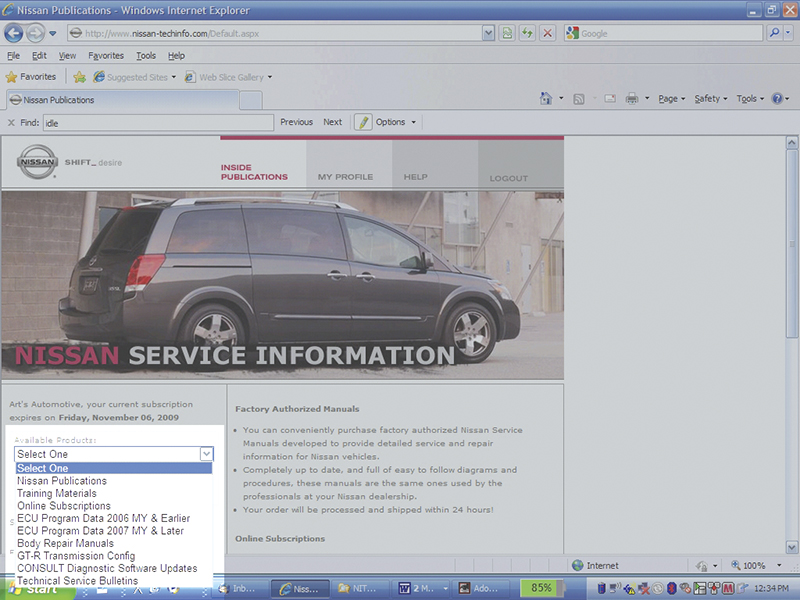Click the New Tab button
Image resolution: width=800 pixels, height=600 pixels.
[251, 101]
